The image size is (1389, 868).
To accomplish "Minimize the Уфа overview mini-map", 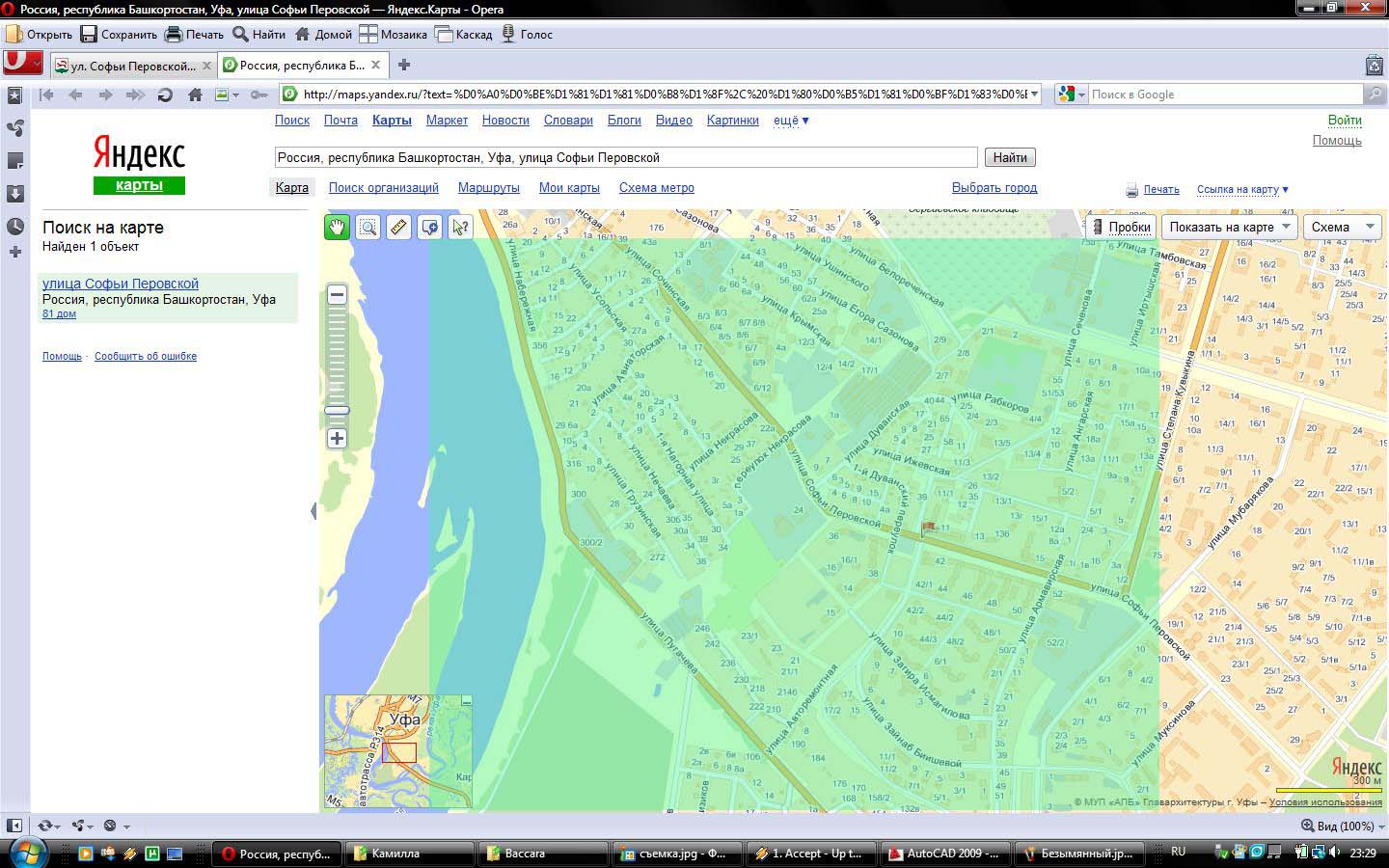I will tap(466, 702).
